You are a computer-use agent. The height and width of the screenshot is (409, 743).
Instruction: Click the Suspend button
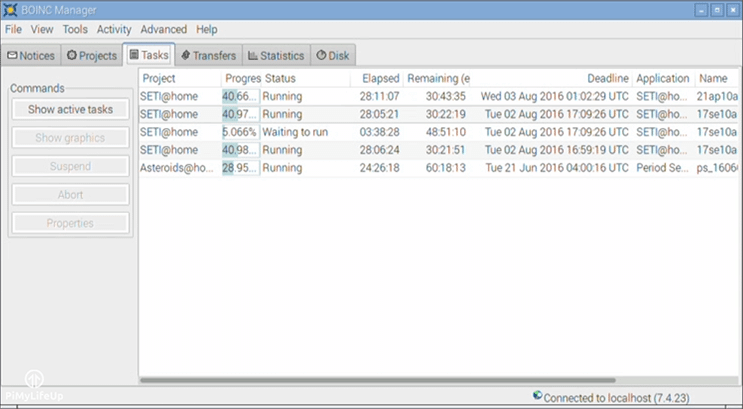click(71, 166)
